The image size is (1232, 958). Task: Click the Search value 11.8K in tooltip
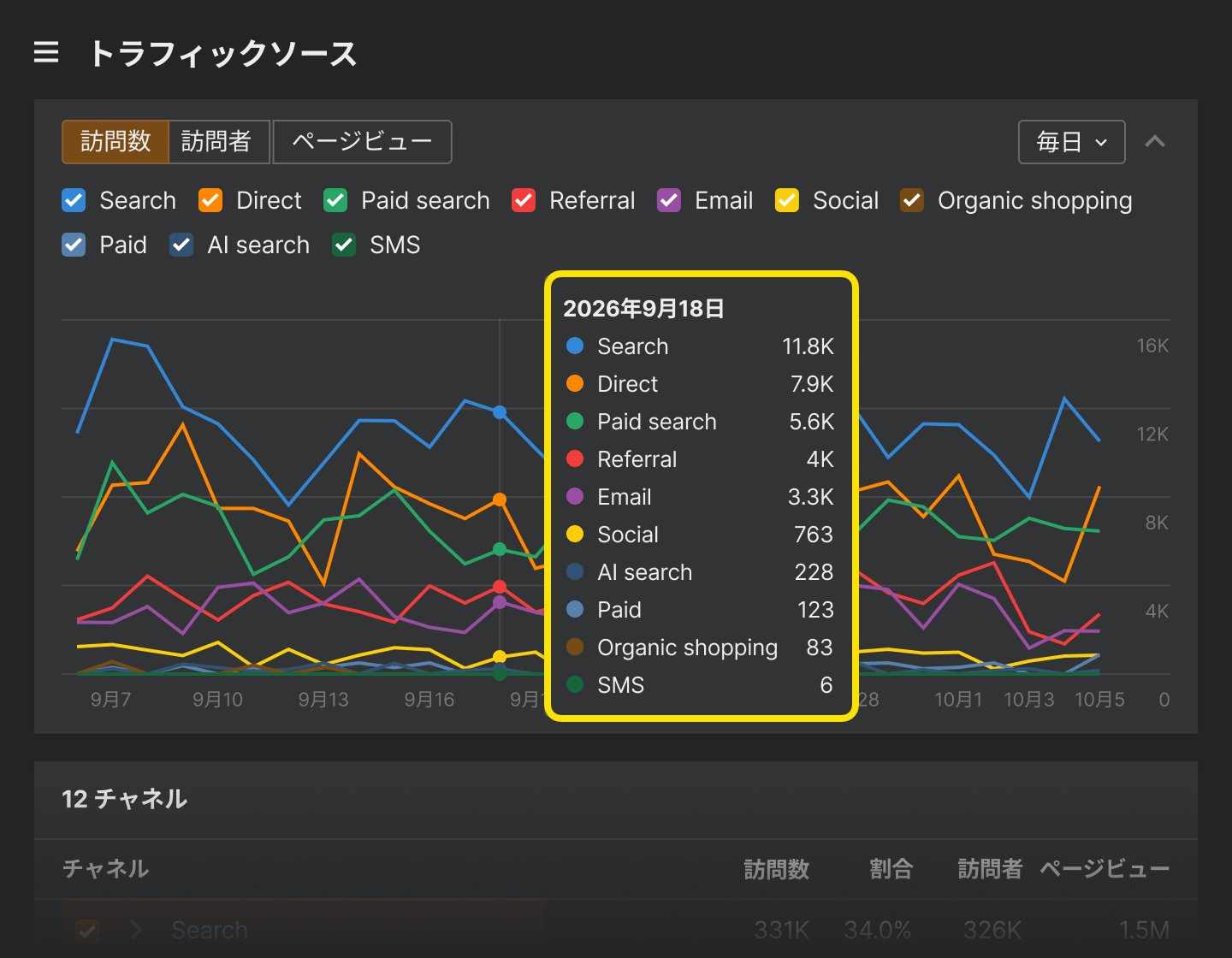pyautogui.click(x=808, y=346)
